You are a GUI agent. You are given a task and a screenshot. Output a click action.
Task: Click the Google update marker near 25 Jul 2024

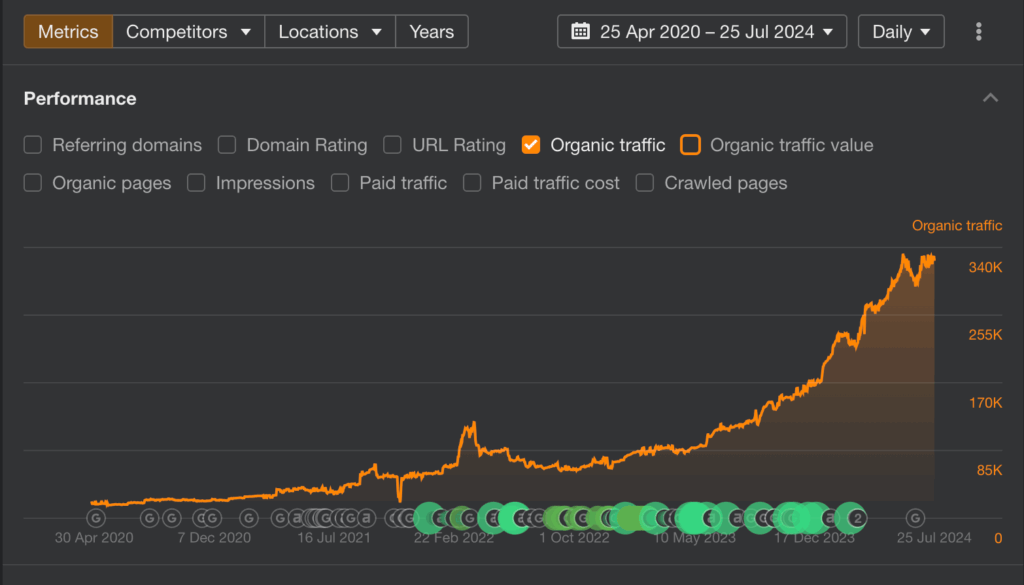click(915, 518)
